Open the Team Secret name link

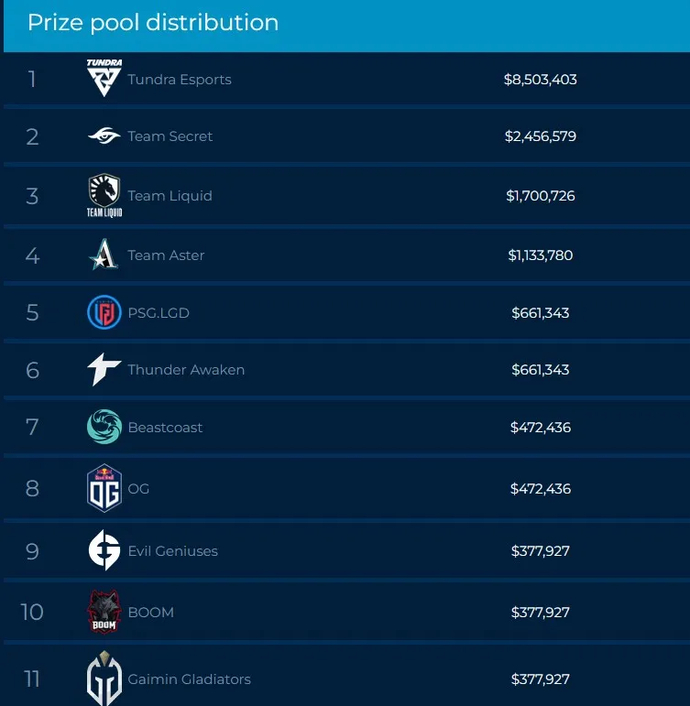click(x=170, y=136)
